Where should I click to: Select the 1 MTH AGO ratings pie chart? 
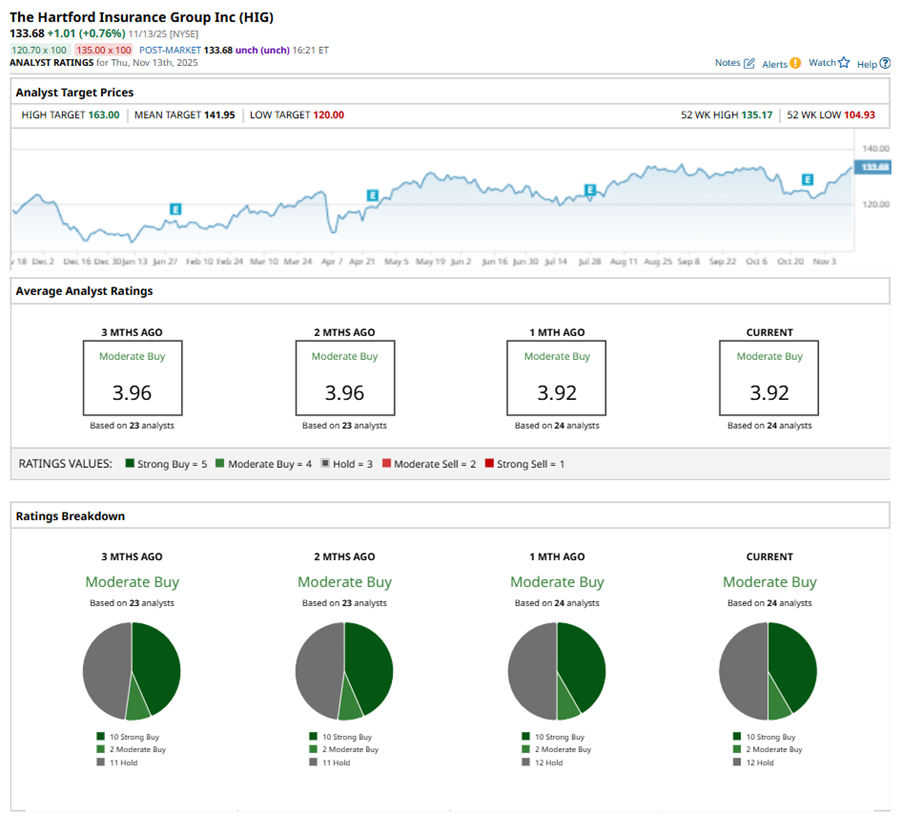(557, 671)
